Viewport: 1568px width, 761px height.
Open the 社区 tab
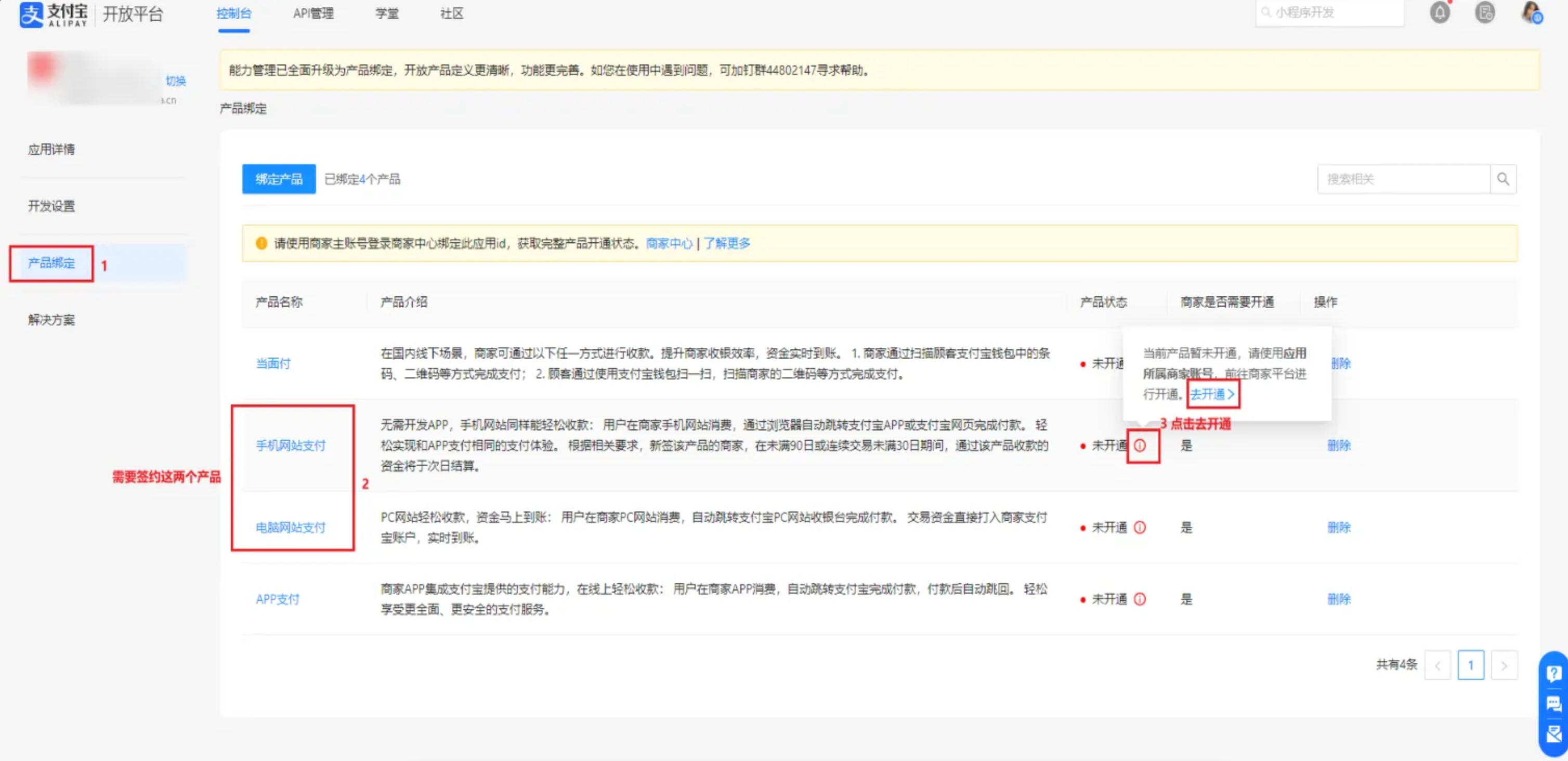(452, 14)
